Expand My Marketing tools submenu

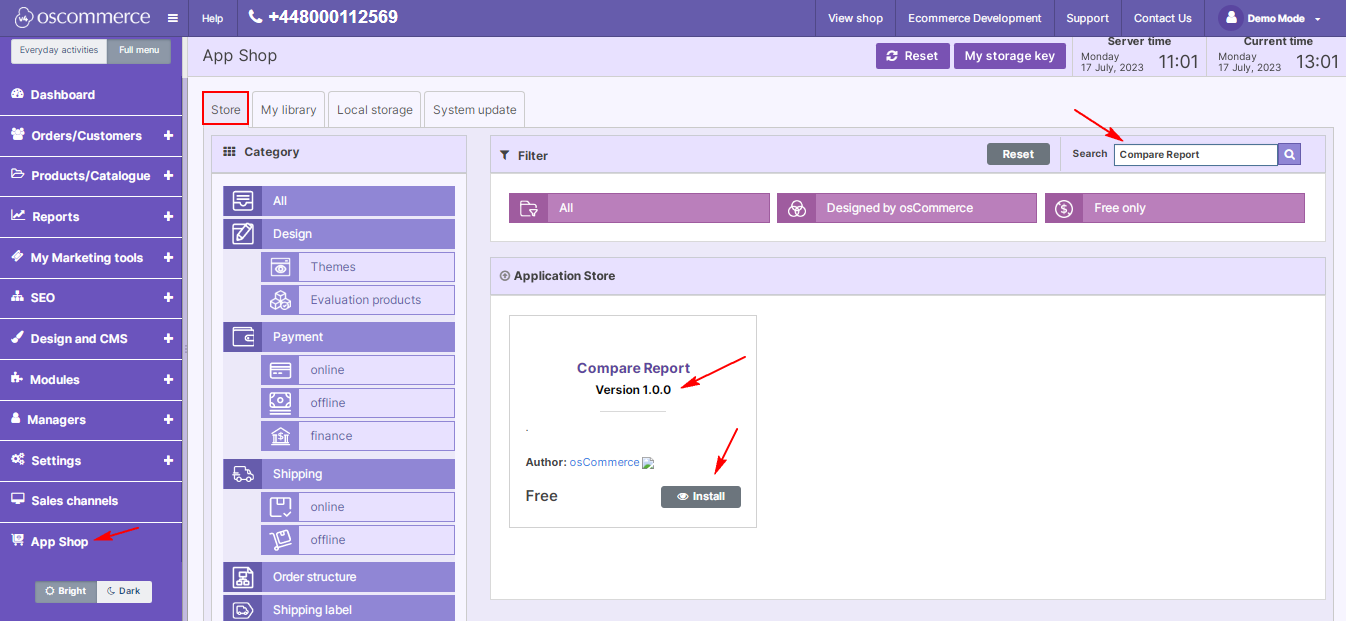(x=168, y=257)
